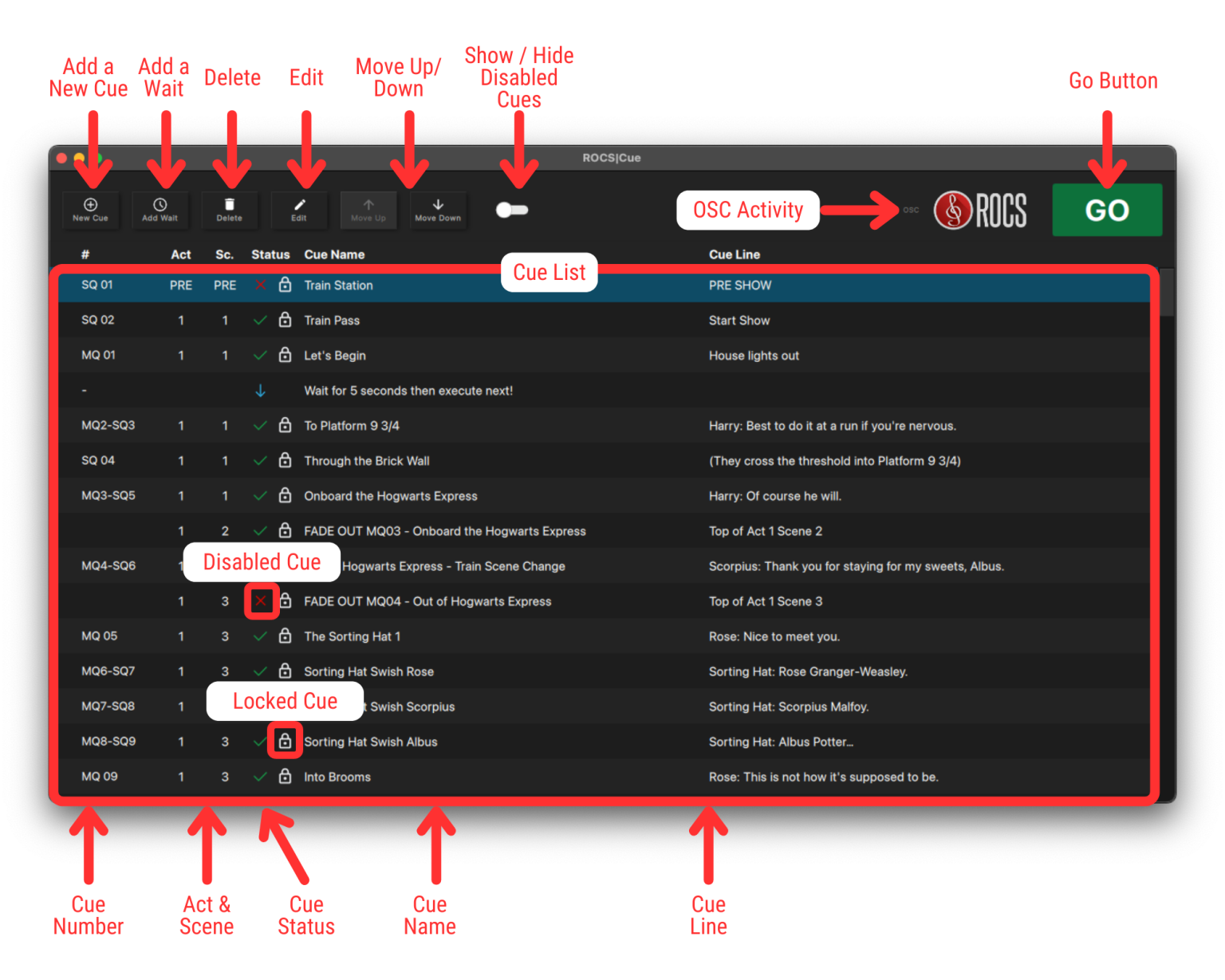
Task: Click the green check beside Train Pass
Action: tap(260, 320)
